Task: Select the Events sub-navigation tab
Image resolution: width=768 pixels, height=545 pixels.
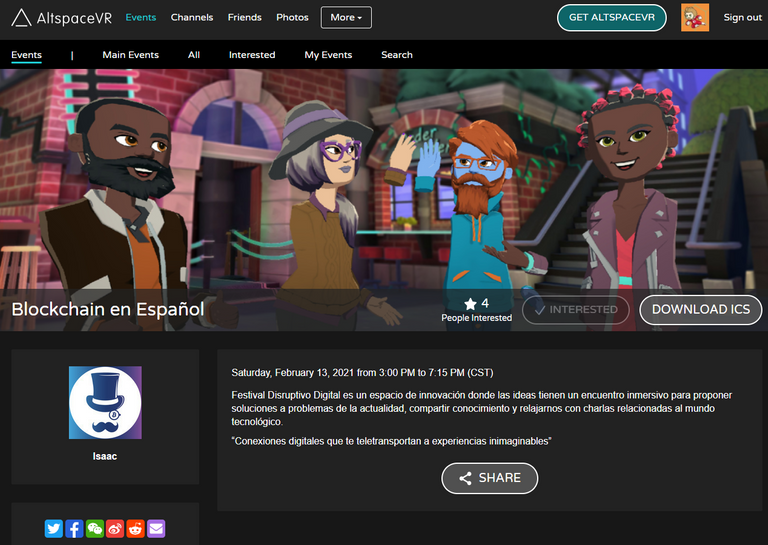Action: pos(26,55)
